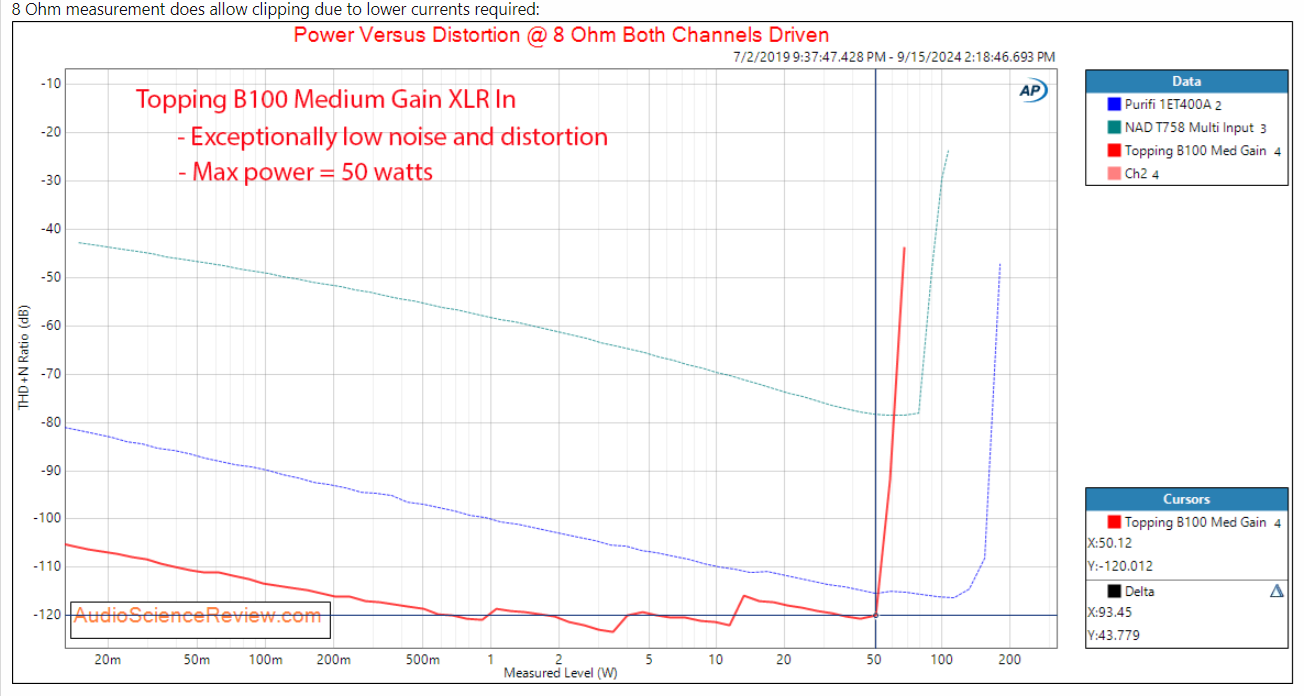The image size is (1304, 696).
Task: Click the Ch2 pink legend swatch
Action: (x=1115, y=174)
